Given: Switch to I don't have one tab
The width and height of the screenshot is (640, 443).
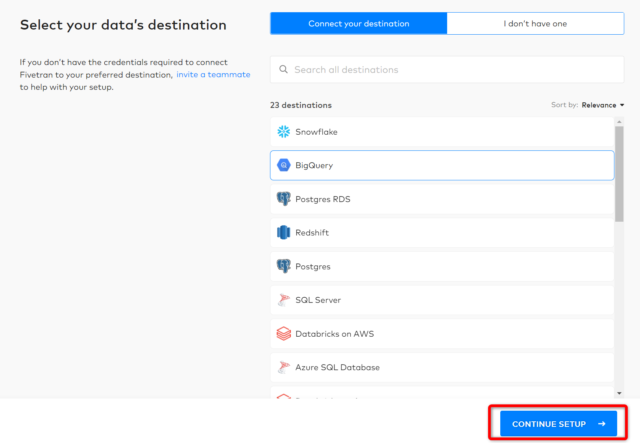Looking at the screenshot, I should click(535, 24).
